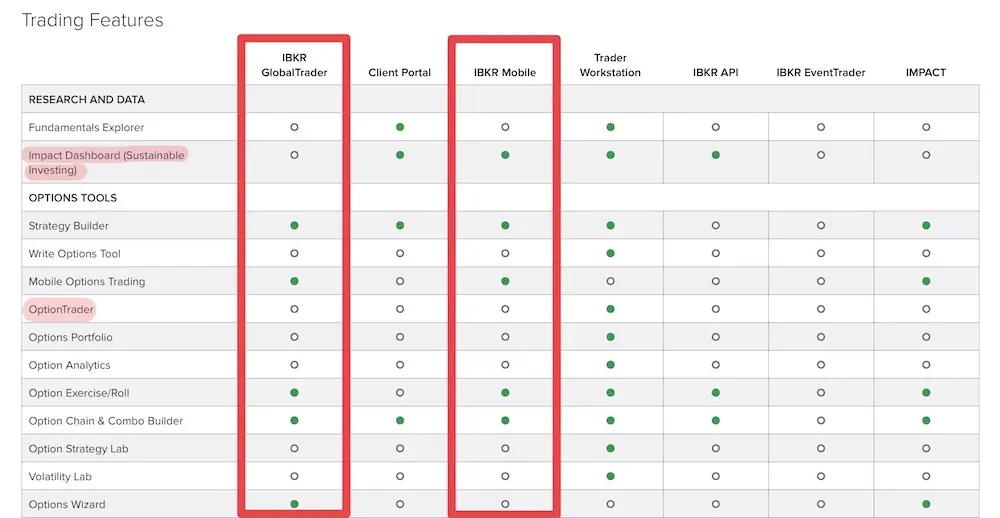
Task: Click Option Chain's green dot under Client Portal
Action: (400, 421)
